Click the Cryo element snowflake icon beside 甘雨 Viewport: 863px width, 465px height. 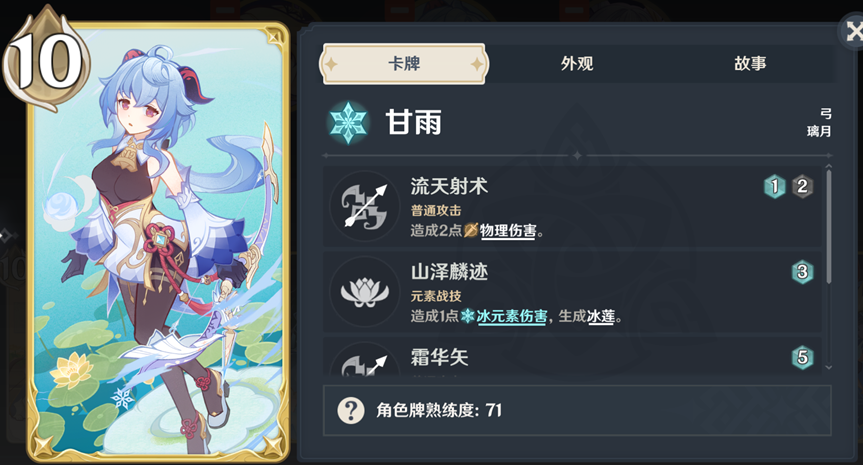(348, 123)
